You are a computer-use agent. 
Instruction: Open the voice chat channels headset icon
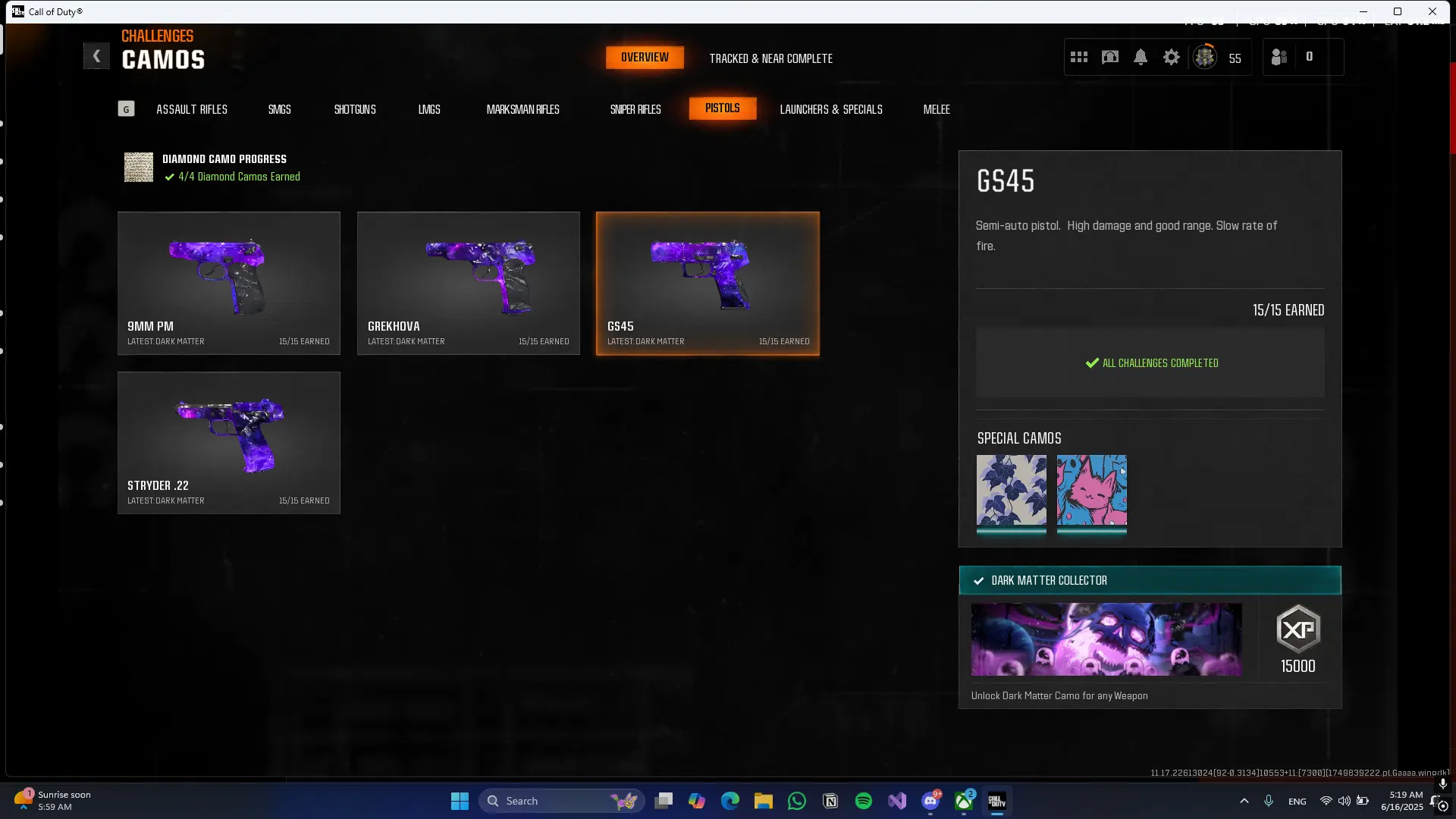tap(1110, 58)
